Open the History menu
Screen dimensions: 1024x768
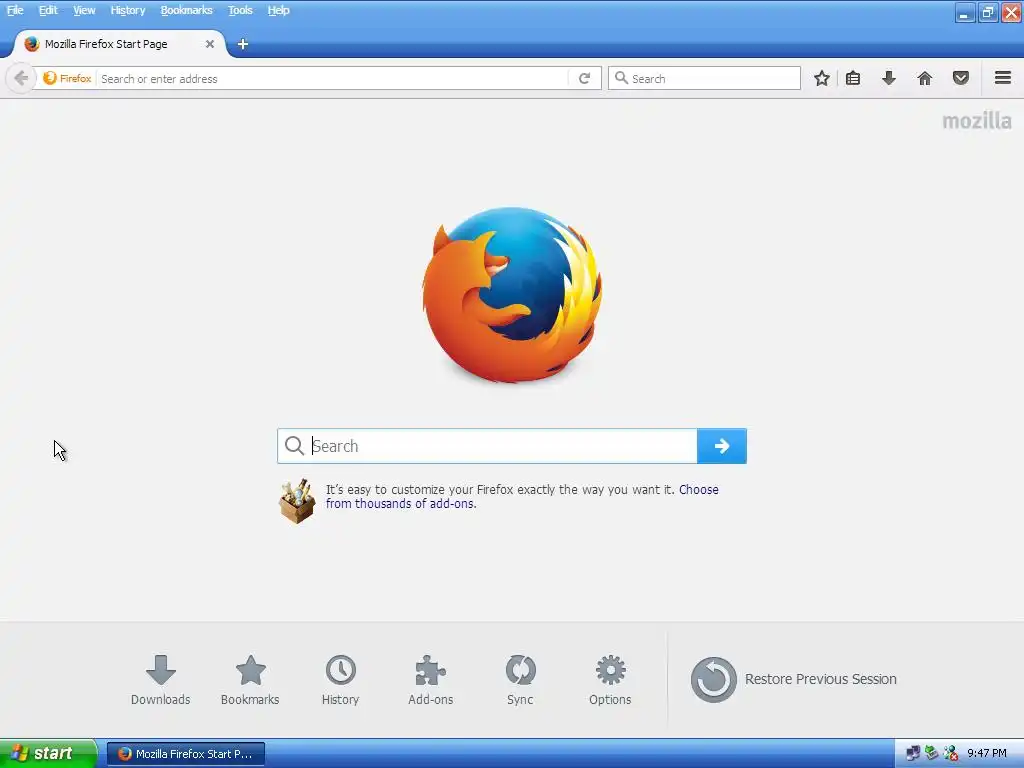[127, 10]
